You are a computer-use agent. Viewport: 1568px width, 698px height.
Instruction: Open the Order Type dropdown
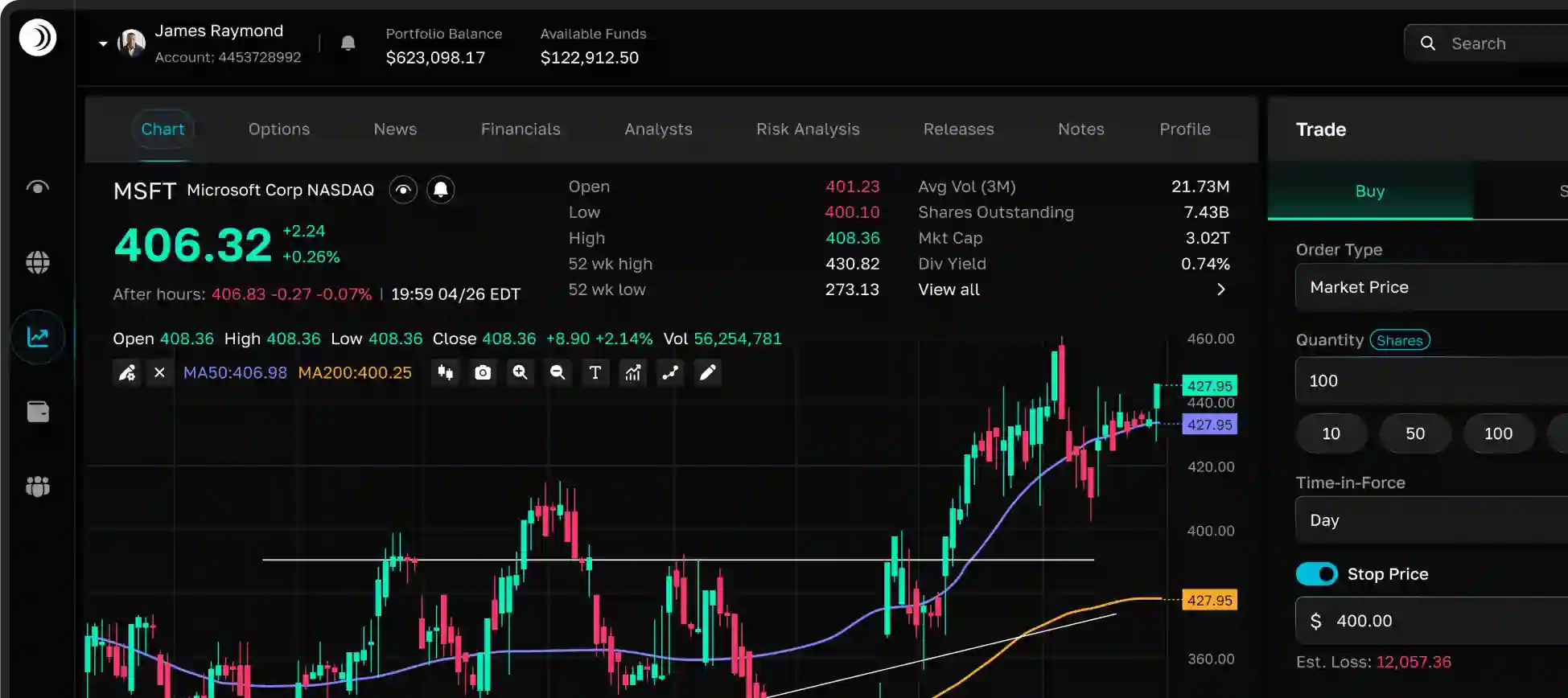(1432, 287)
